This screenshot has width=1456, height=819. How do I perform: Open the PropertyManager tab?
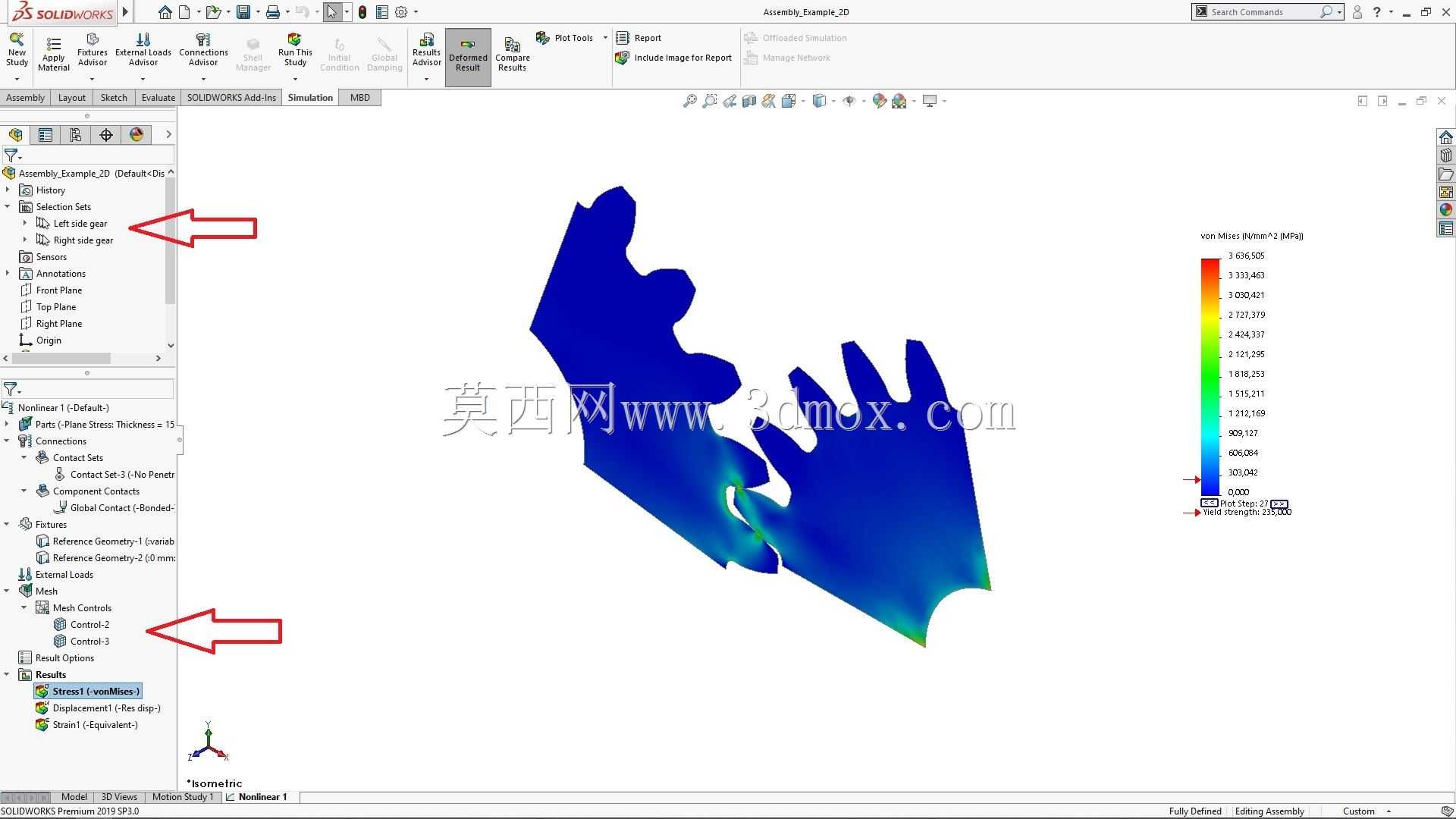[45, 135]
